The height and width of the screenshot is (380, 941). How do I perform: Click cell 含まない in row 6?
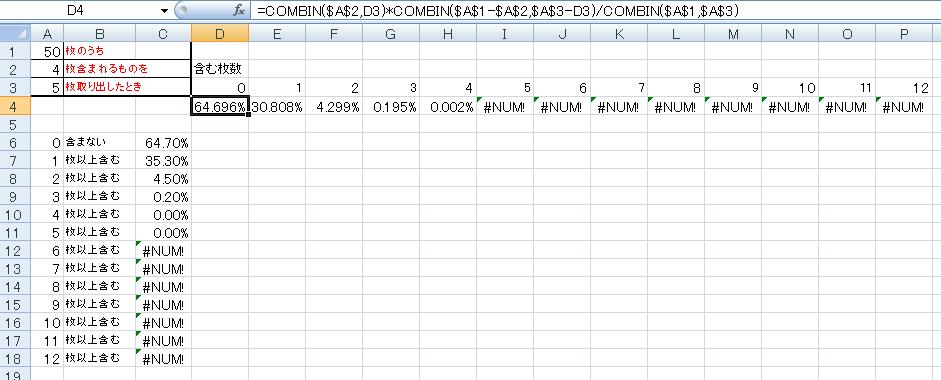[x=100, y=142]
